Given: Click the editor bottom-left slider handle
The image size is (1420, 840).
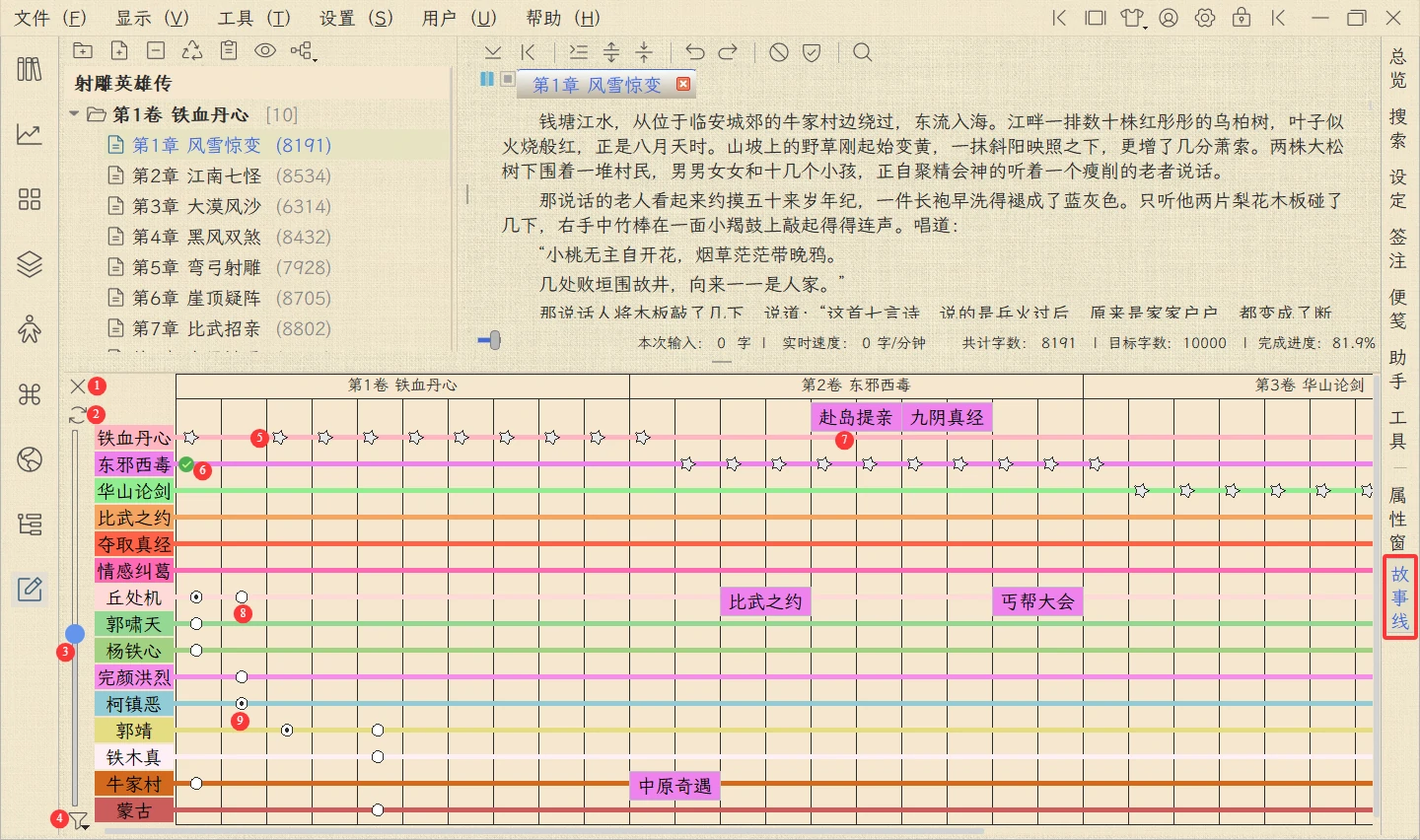Looking at the screenshot, I should [494, 340].
